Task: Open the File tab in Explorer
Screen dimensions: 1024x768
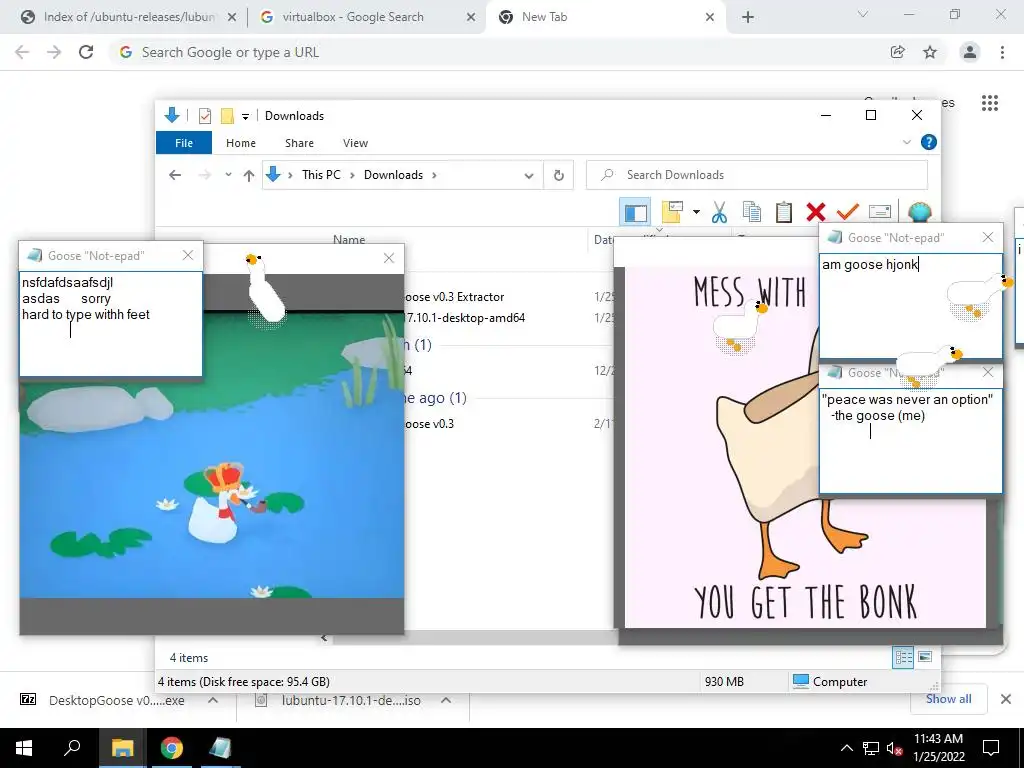Action: tap(184, 142)
